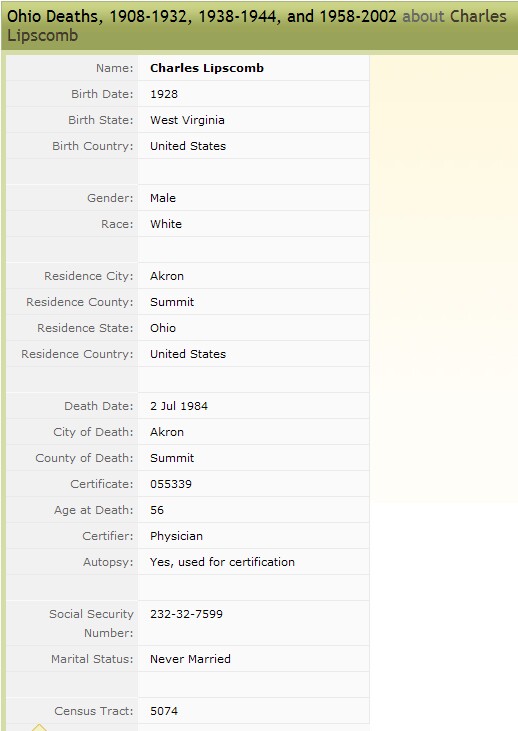This screenshot has height=731, width=518.
Task: Click the Residence City value Akron
Action: click(166, 276)
